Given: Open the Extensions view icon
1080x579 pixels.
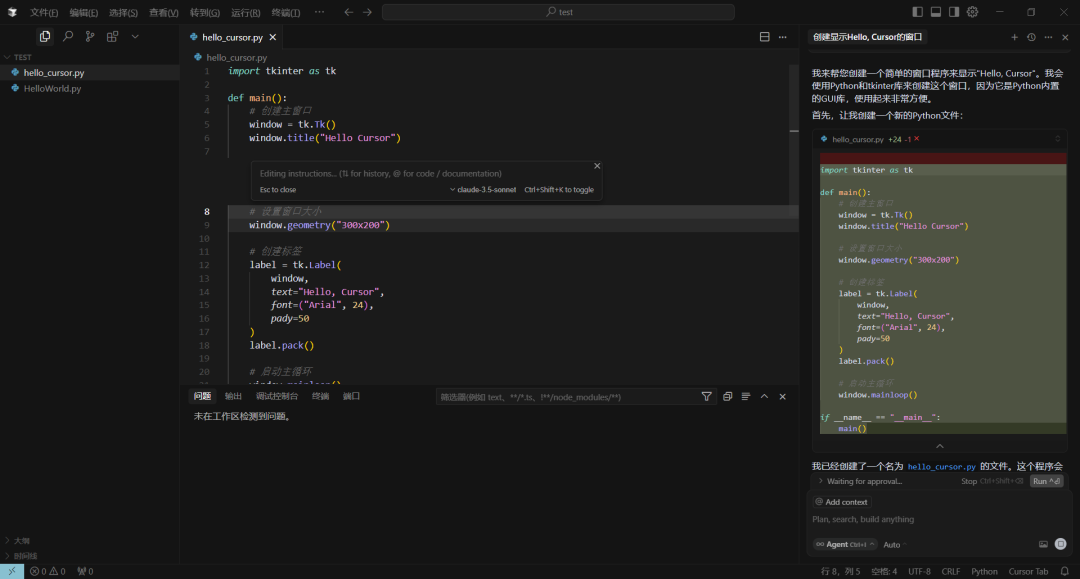Looking at the screenshot, I should pyautogui.click(x=112, y=36).
